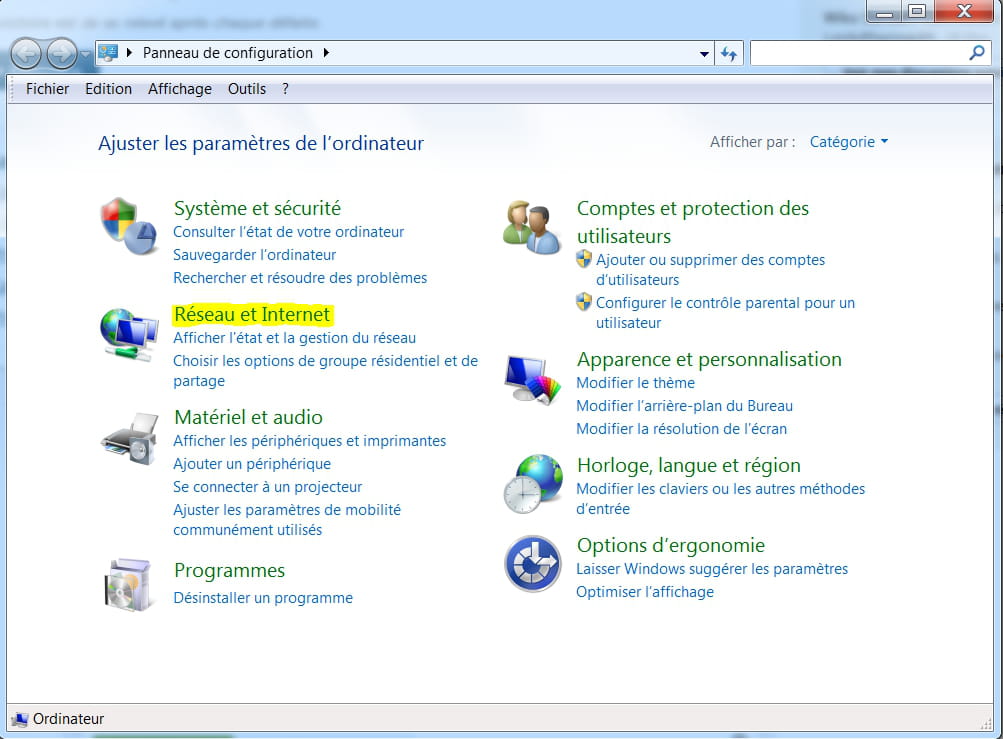
Task: Go forward with the Forward arrow button
Action: click(62, 54)
